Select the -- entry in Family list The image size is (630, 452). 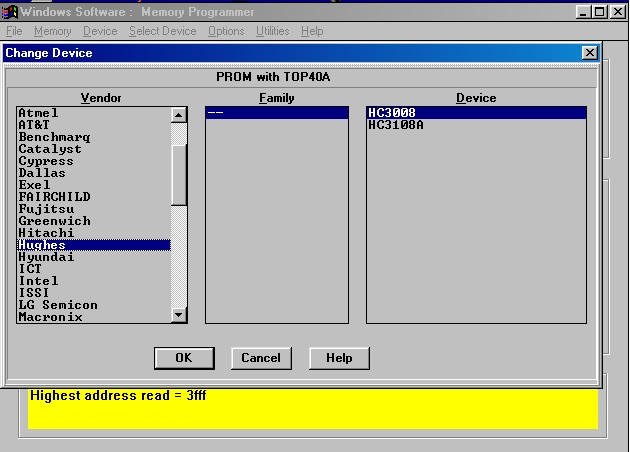[x=277, y=113]
